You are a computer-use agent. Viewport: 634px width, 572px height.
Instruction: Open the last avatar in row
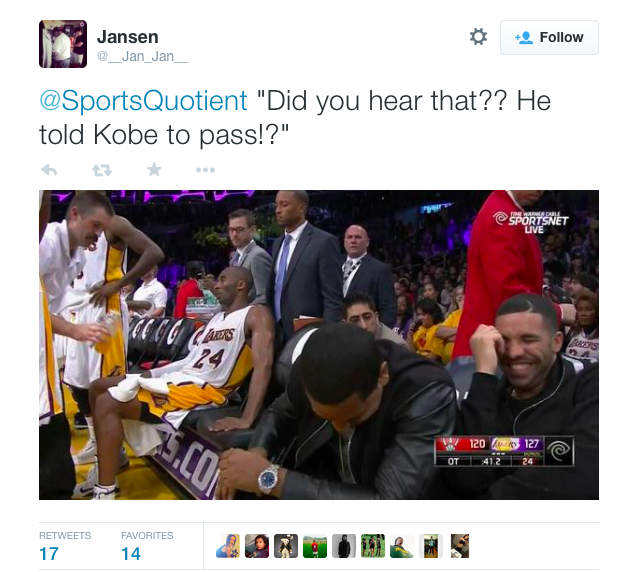pyautogui.click(x=460, y=546)
